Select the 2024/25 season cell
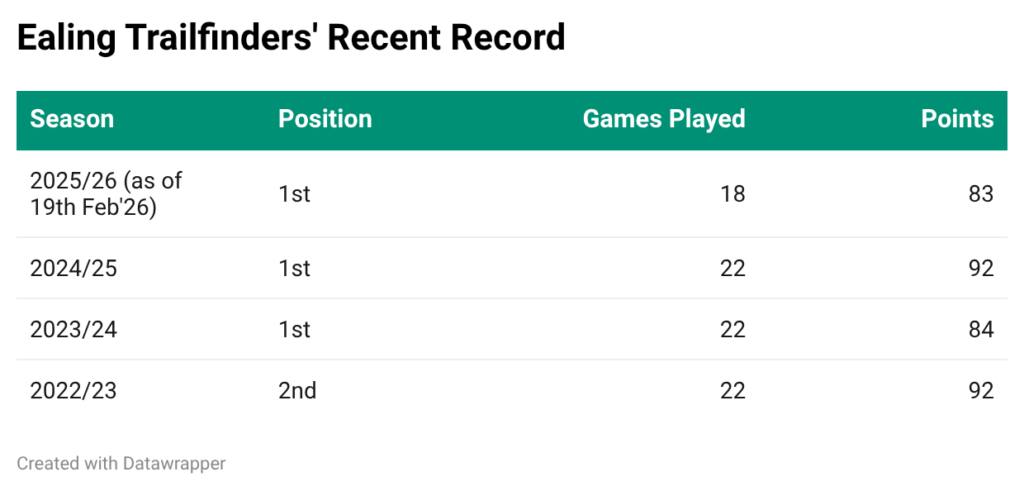 [x=73, y=268]
